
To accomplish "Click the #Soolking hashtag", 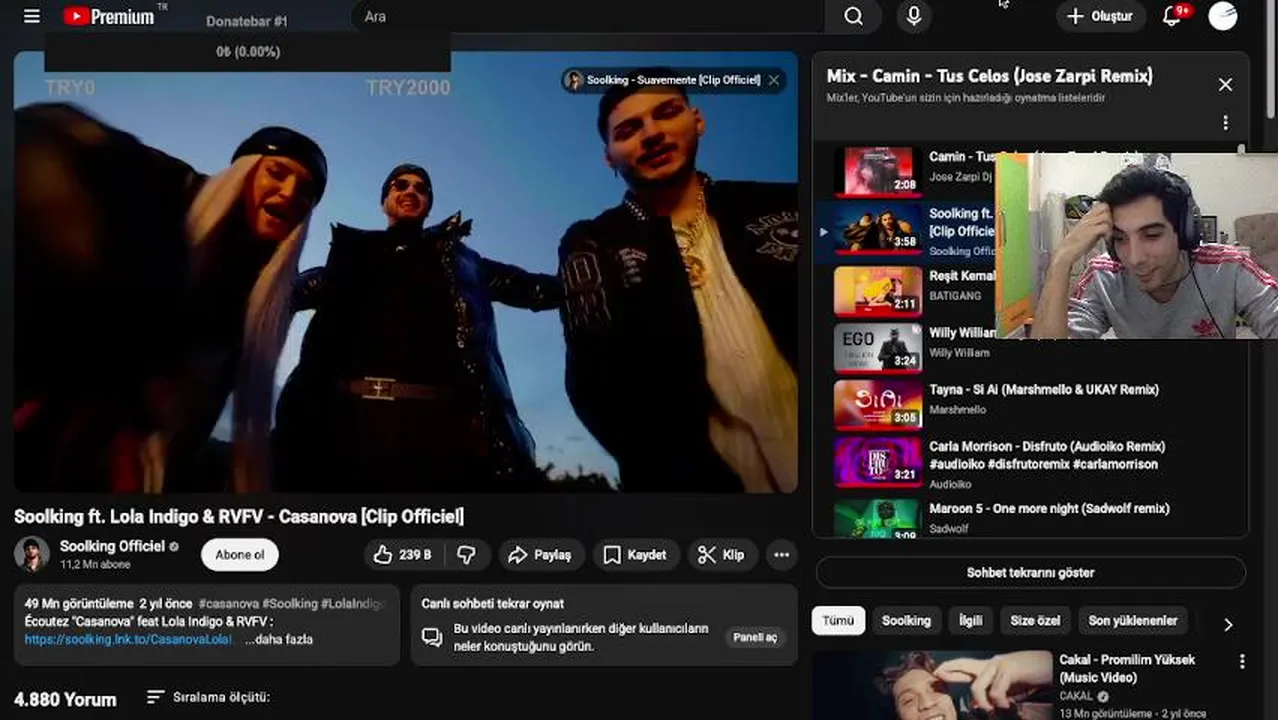I will (290, 604).
